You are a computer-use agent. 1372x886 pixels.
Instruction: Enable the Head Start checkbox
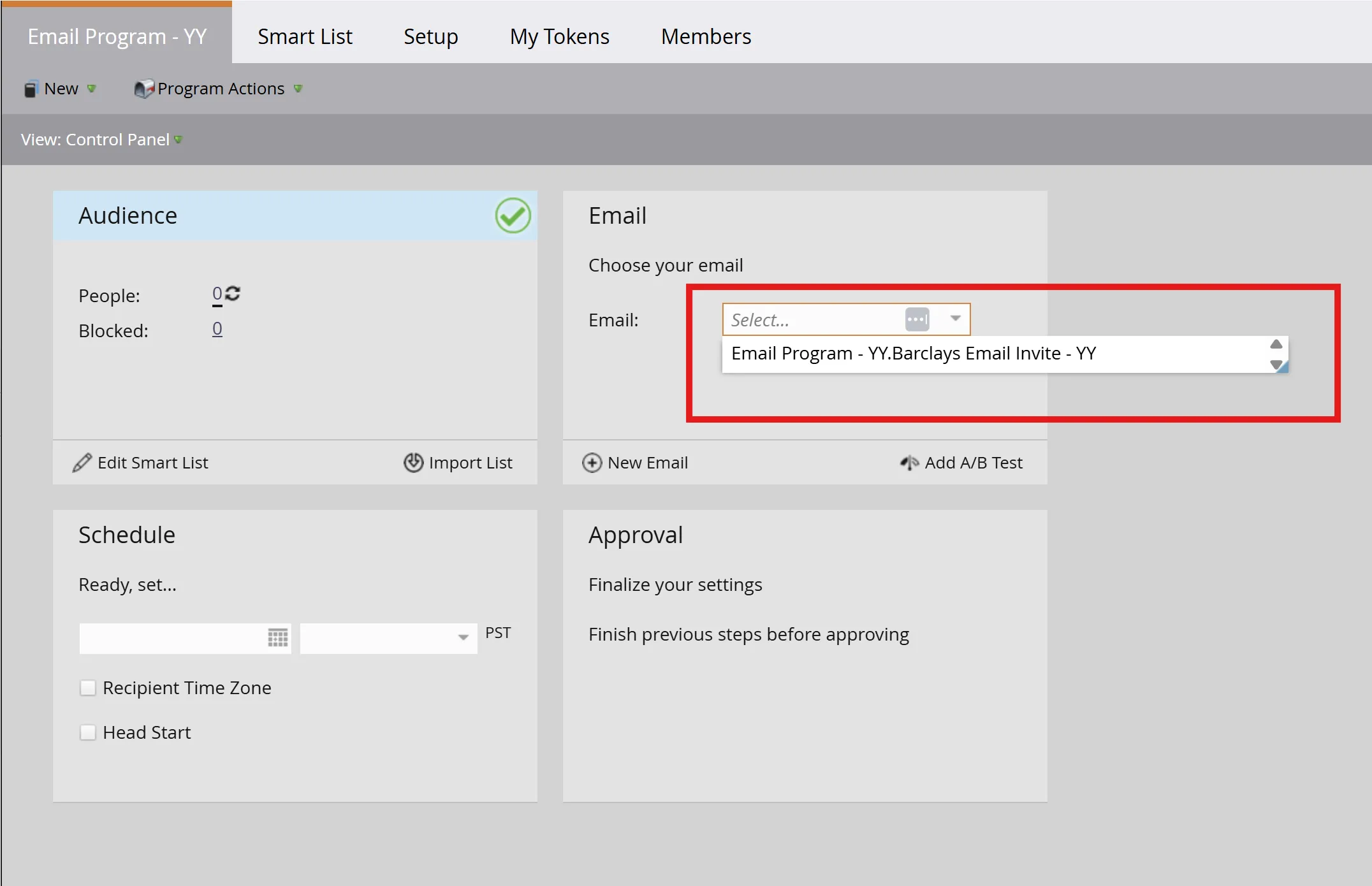pos(88,732)
